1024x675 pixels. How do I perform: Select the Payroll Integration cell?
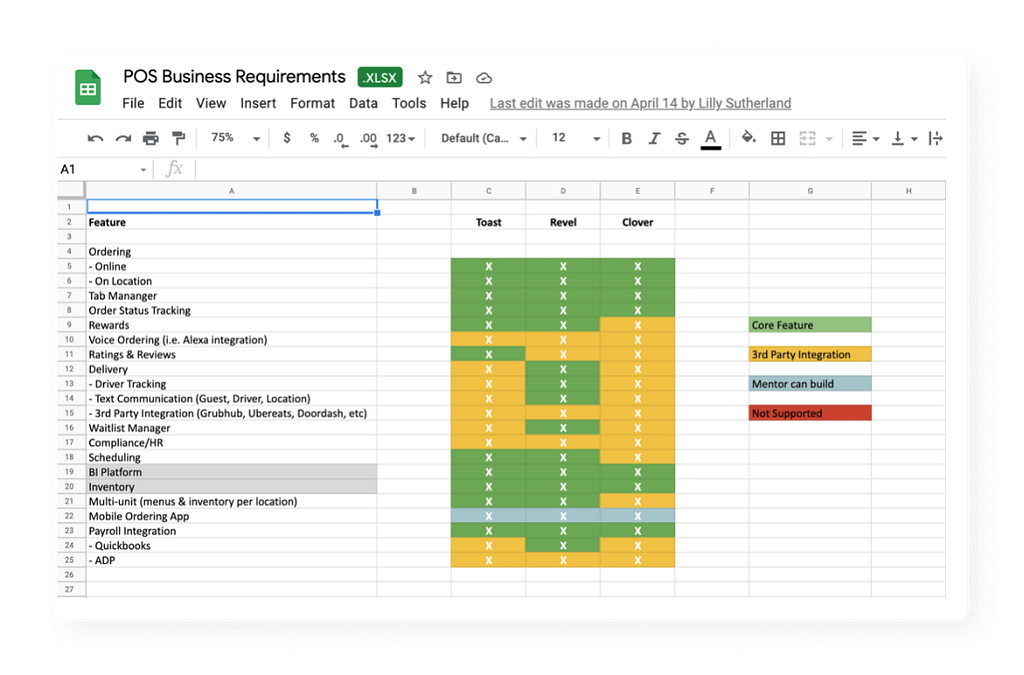coord(231,531)
